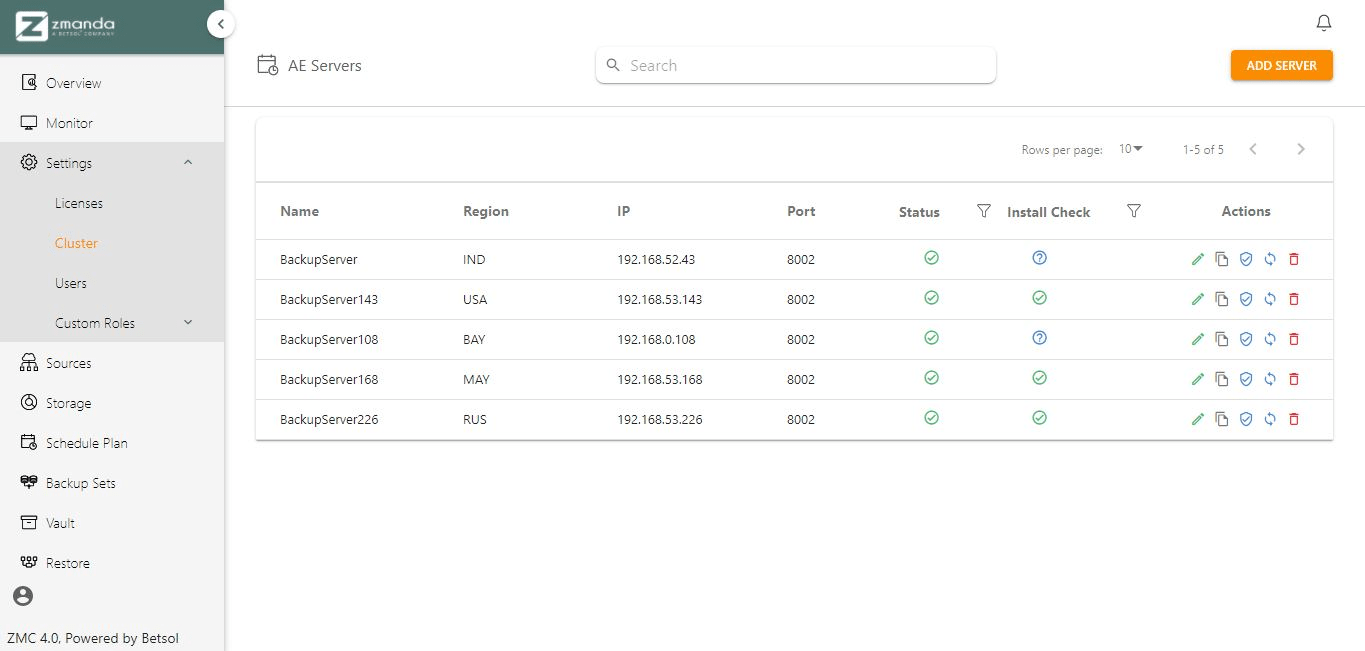This screenshot has width=1365, height=651.
Task: Click the install check tick for BackupServer226
Action: 1039,418
